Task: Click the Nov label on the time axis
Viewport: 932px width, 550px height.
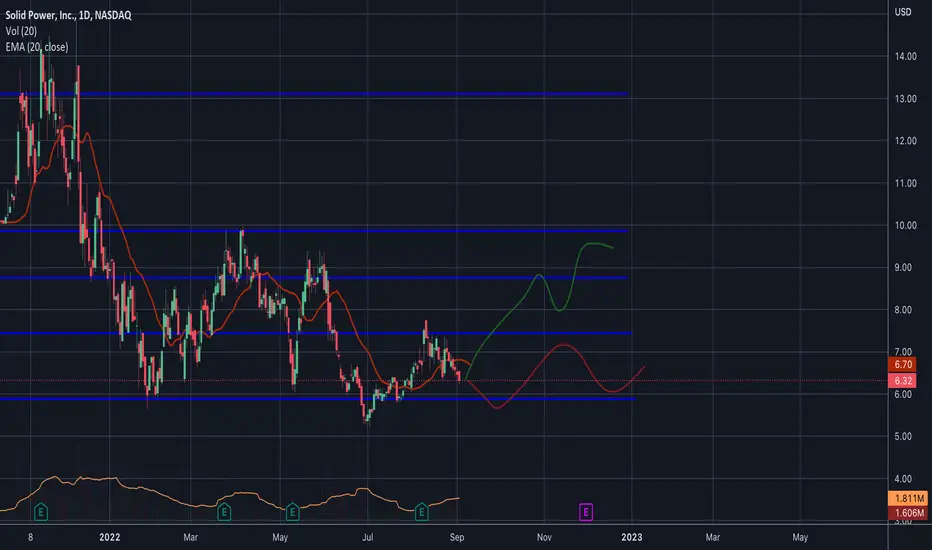Action: (544, 537)
